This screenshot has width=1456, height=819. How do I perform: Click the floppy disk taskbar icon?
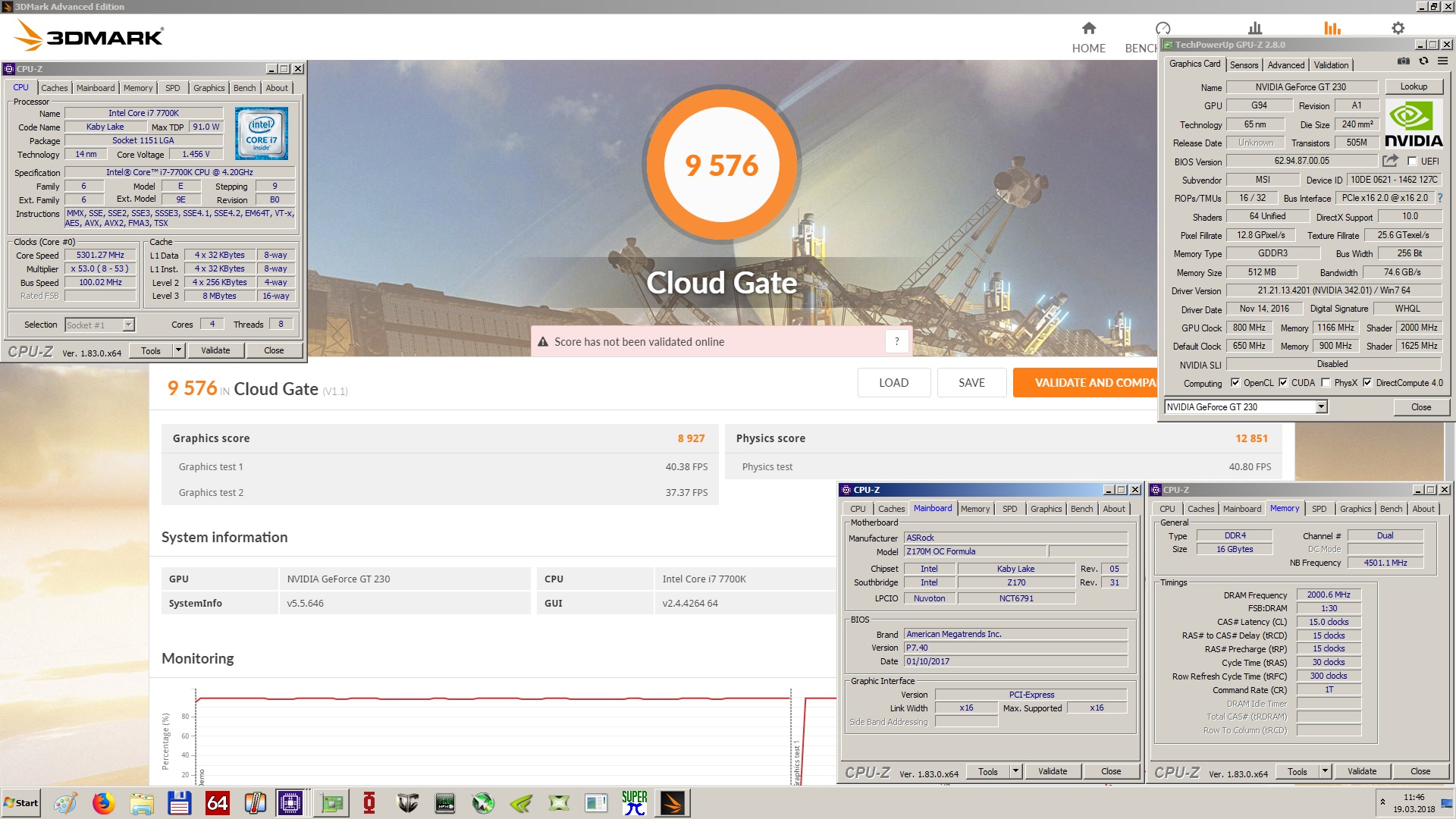click(x=179, y=803)
